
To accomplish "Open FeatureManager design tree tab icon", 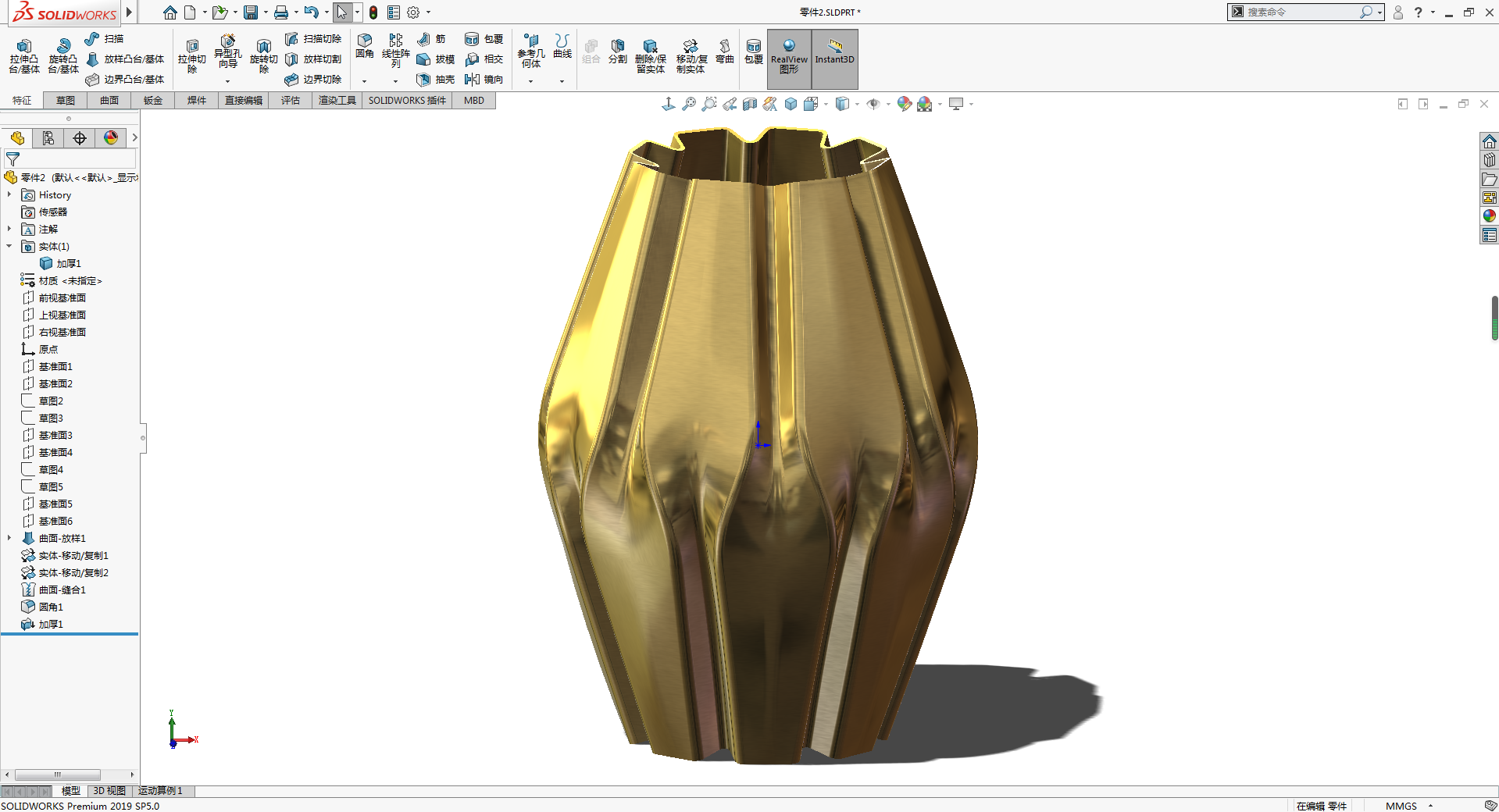I will coord(17,138).
